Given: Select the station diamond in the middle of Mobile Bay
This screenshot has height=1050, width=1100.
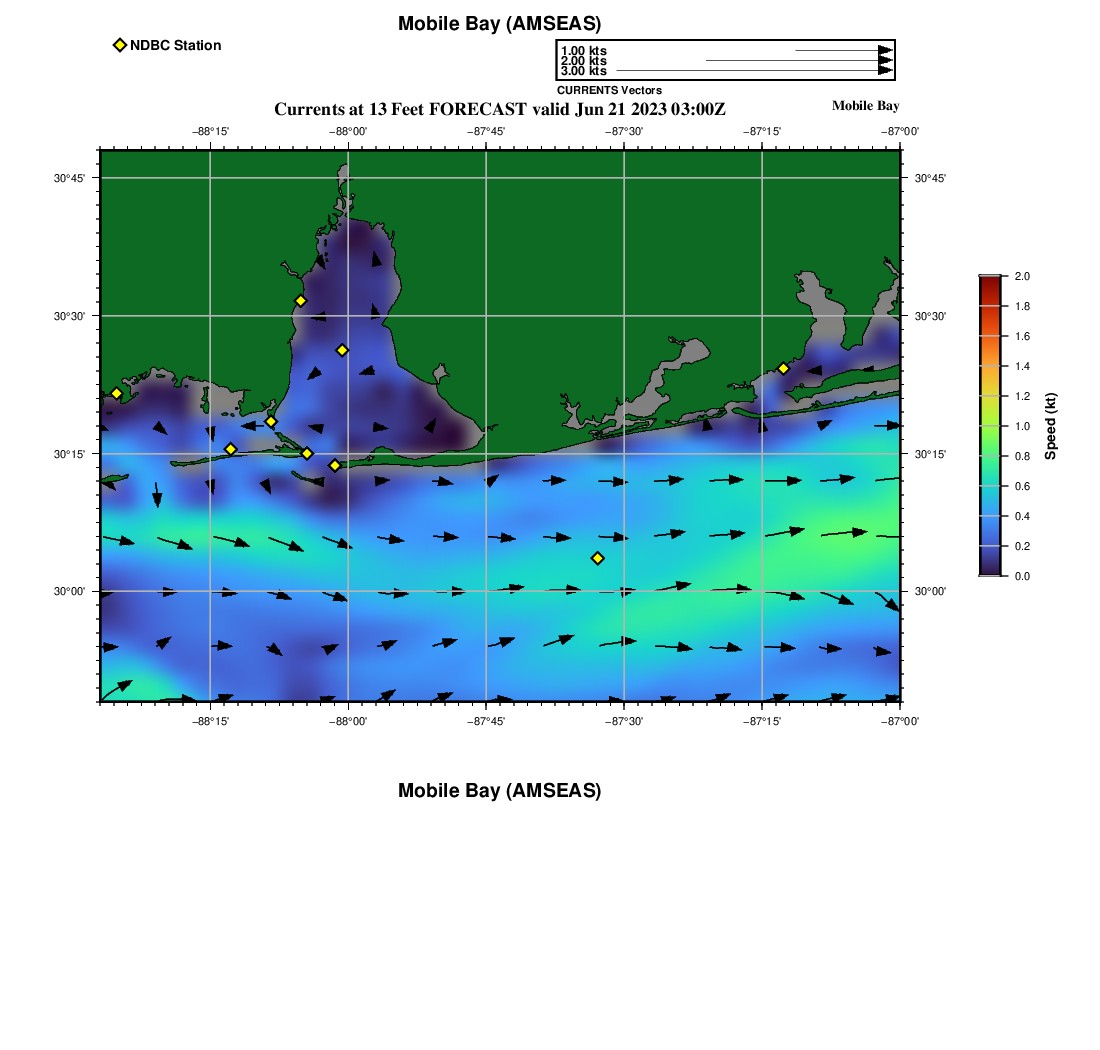Looking at the screenshot, I should [342, 350].
